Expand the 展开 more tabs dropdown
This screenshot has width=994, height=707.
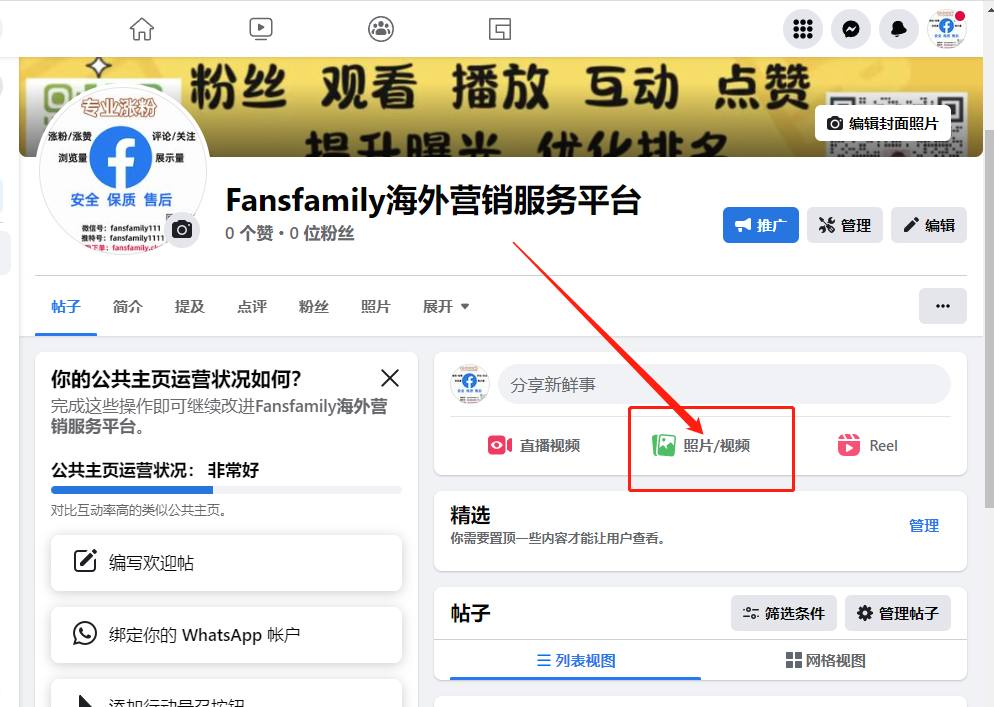[446, 307]
